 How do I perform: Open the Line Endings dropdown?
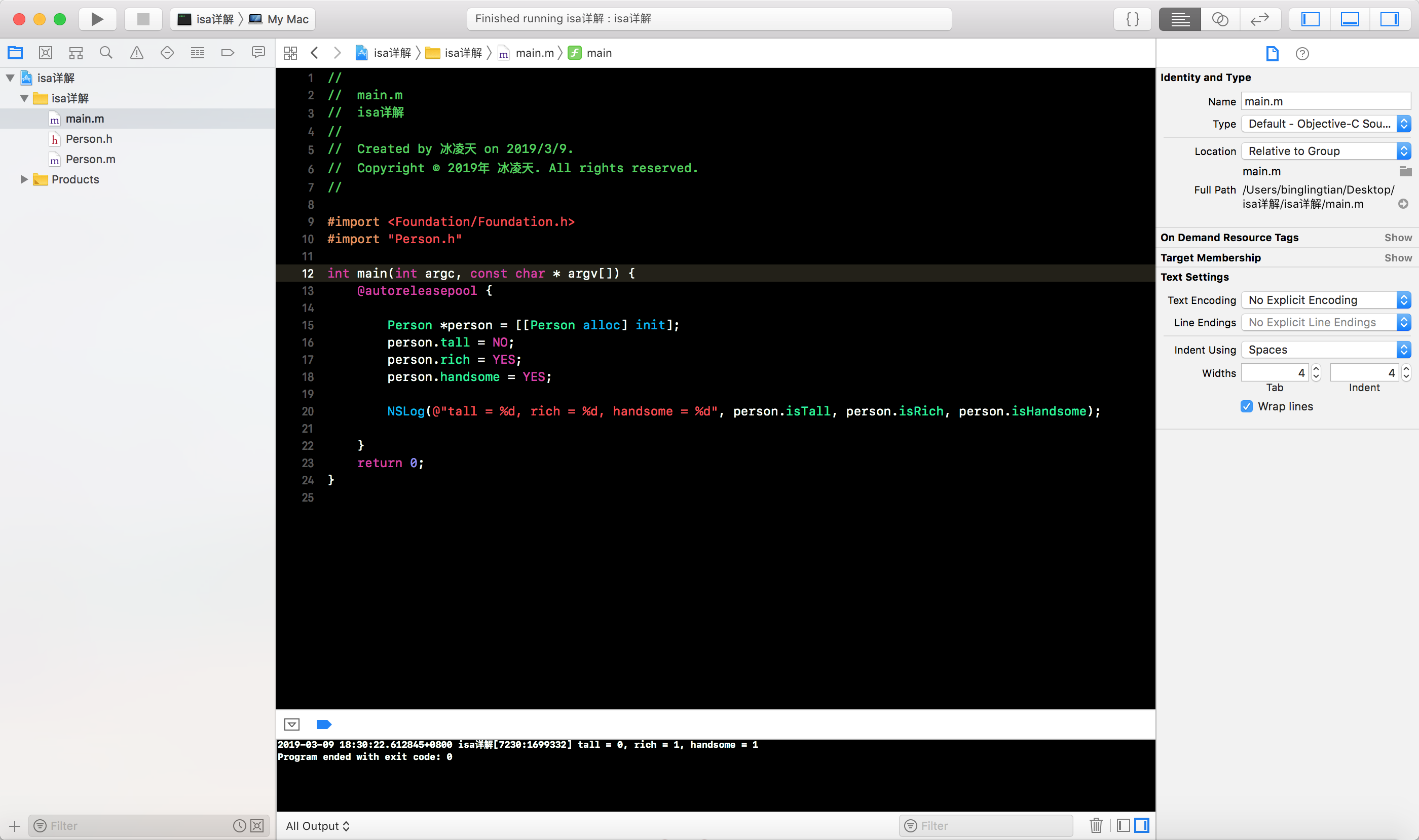point(1326,322)
